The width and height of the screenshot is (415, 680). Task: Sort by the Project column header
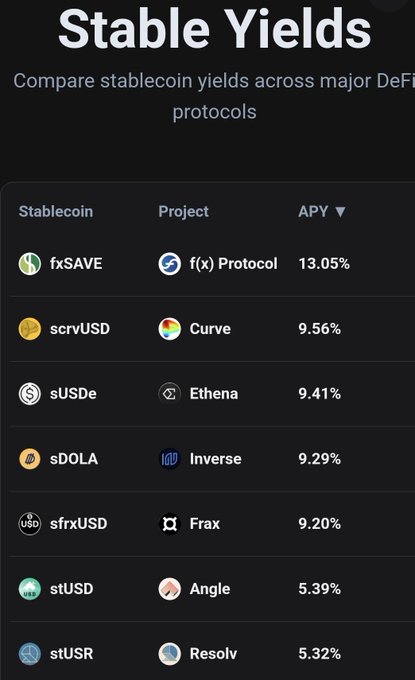coord(183,212)
